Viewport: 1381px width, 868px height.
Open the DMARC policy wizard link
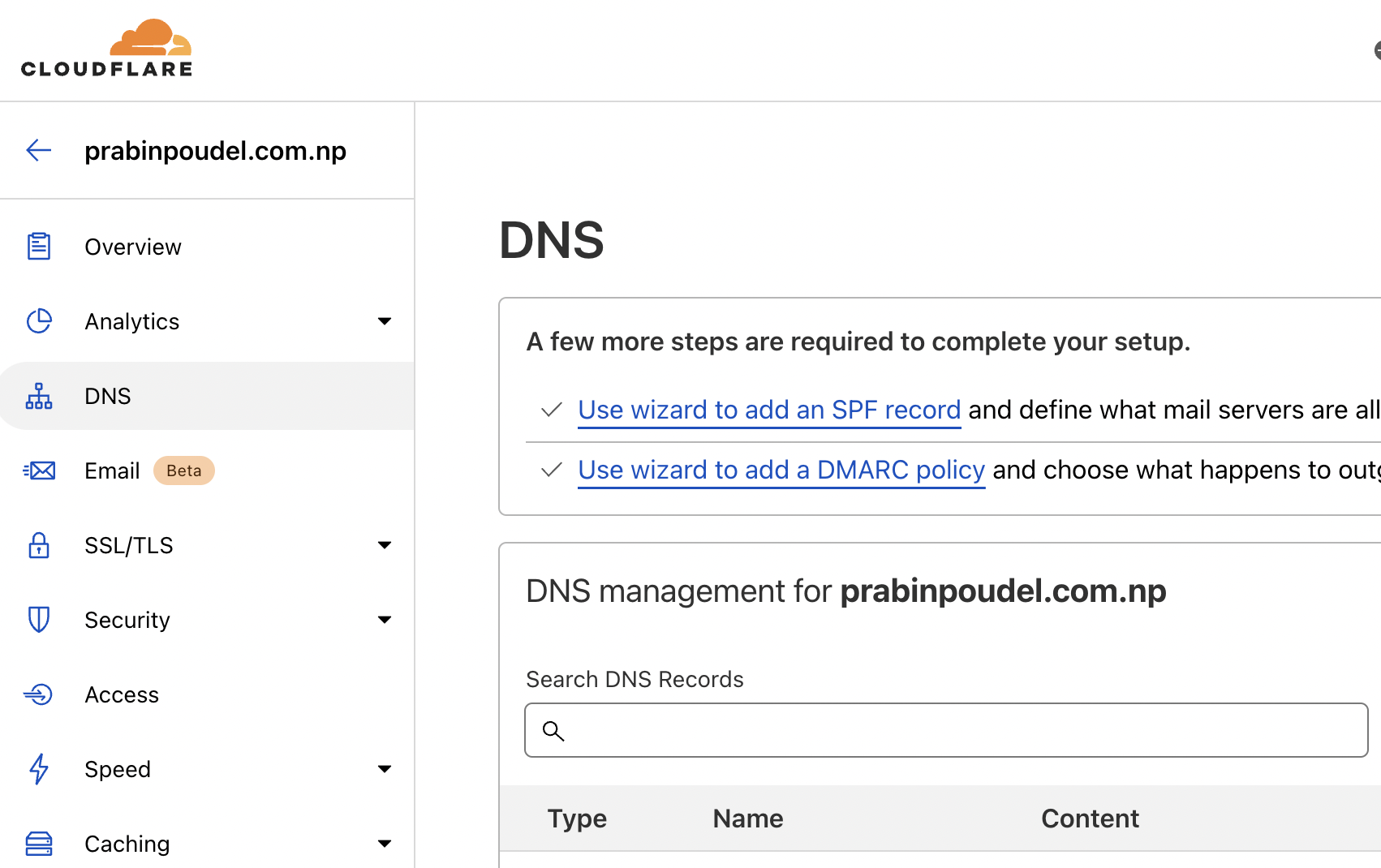pyautogui.click(x=781, y=470)
